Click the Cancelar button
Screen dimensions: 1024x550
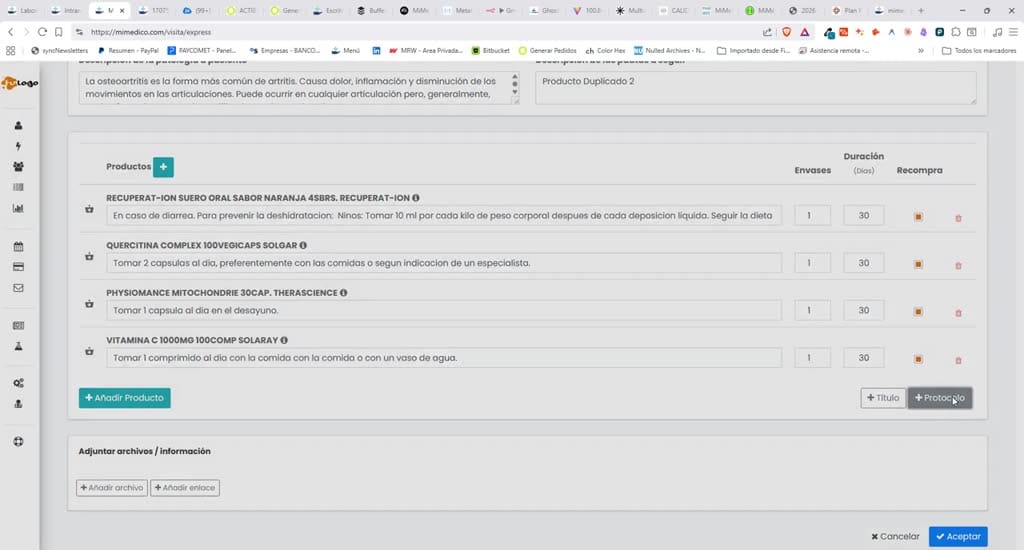click(x=895, y=536)
